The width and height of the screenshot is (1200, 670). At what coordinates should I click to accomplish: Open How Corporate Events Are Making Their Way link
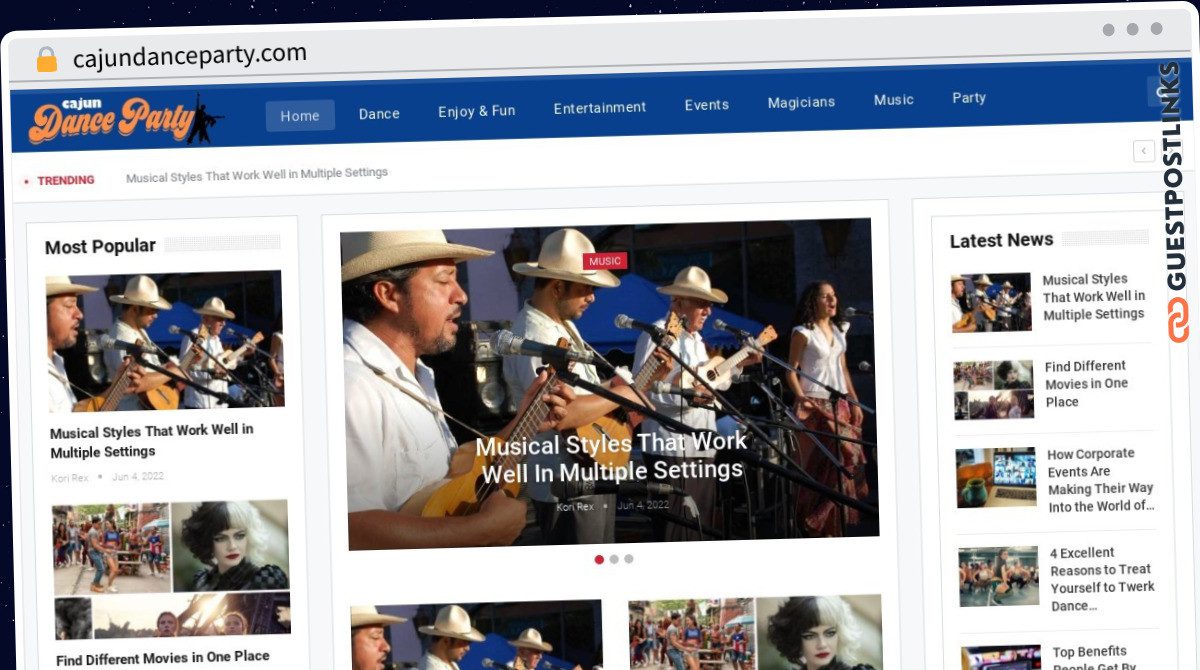pyautogui.click(x=1101, y=480)
